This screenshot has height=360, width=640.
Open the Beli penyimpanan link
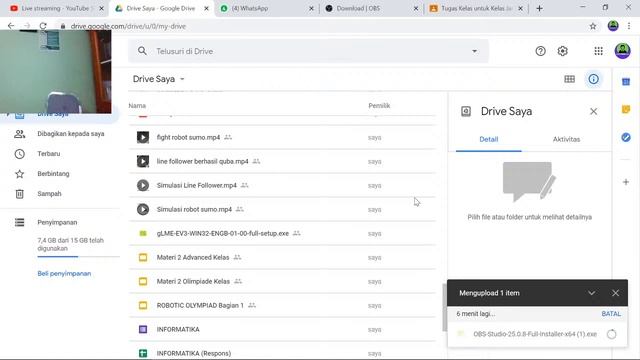click(64, 273)
